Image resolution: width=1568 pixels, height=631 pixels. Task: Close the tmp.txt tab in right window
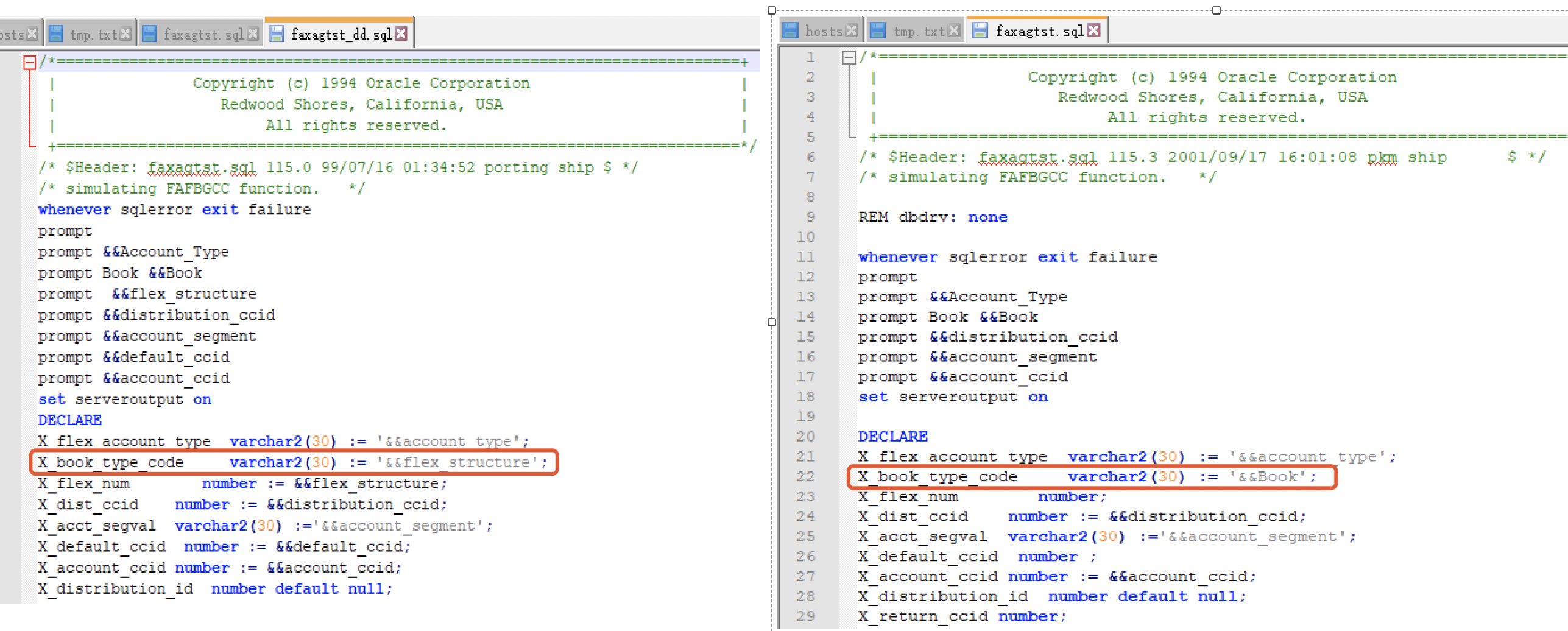pos(954,30)
